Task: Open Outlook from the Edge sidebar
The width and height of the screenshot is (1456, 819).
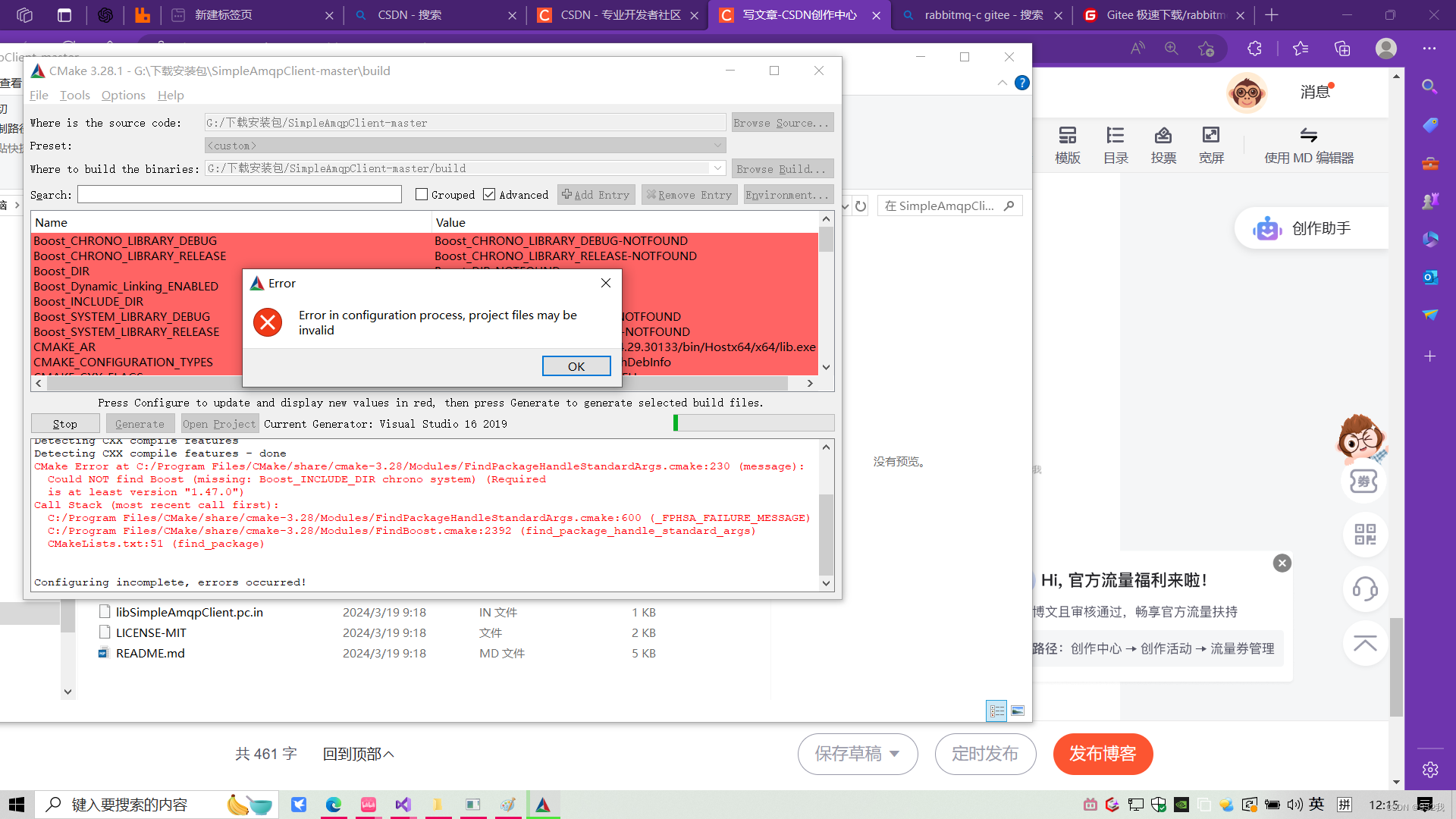Action: click(1430, 278)
